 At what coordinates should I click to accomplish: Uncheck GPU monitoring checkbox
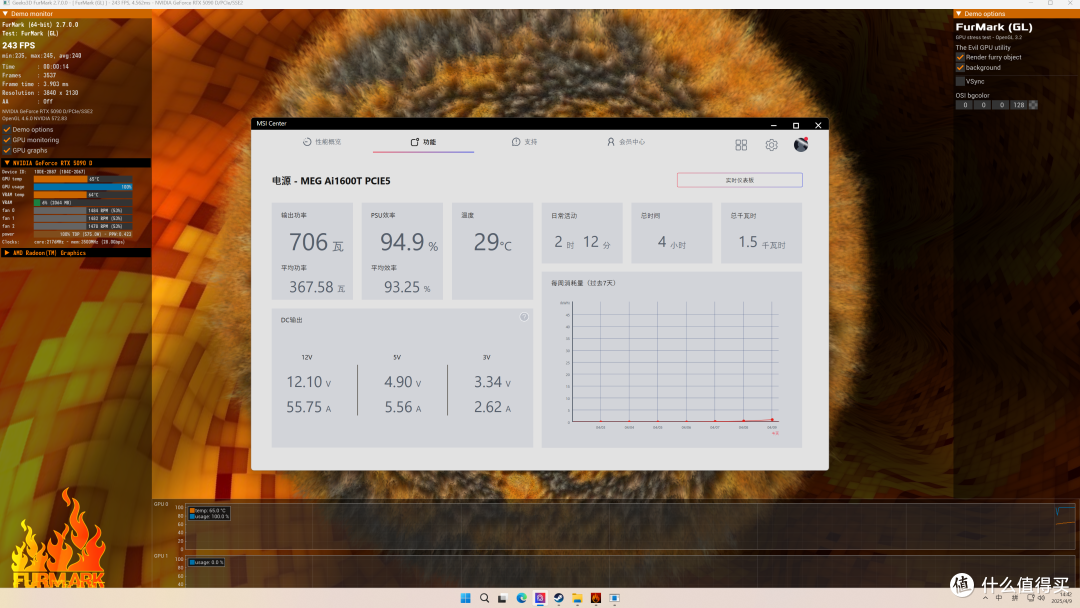[7, 140]
